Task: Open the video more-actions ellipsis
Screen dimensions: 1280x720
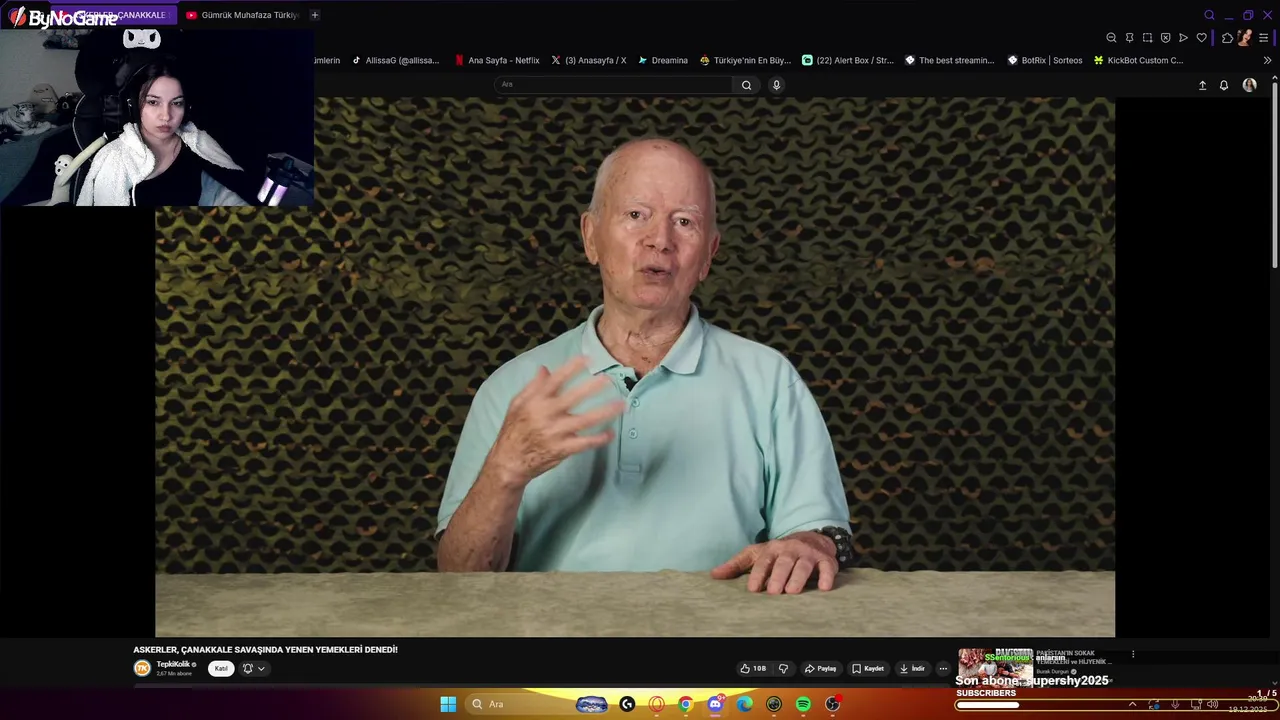Action: coord(942,668)
